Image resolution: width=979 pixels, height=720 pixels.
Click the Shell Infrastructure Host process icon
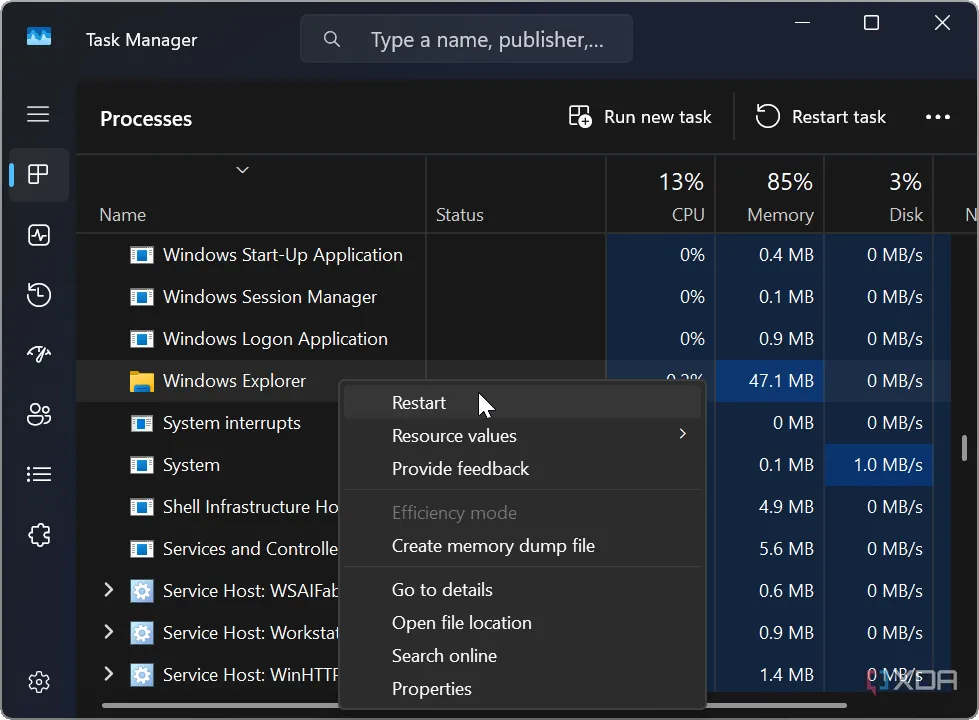(x=142, y=507)
